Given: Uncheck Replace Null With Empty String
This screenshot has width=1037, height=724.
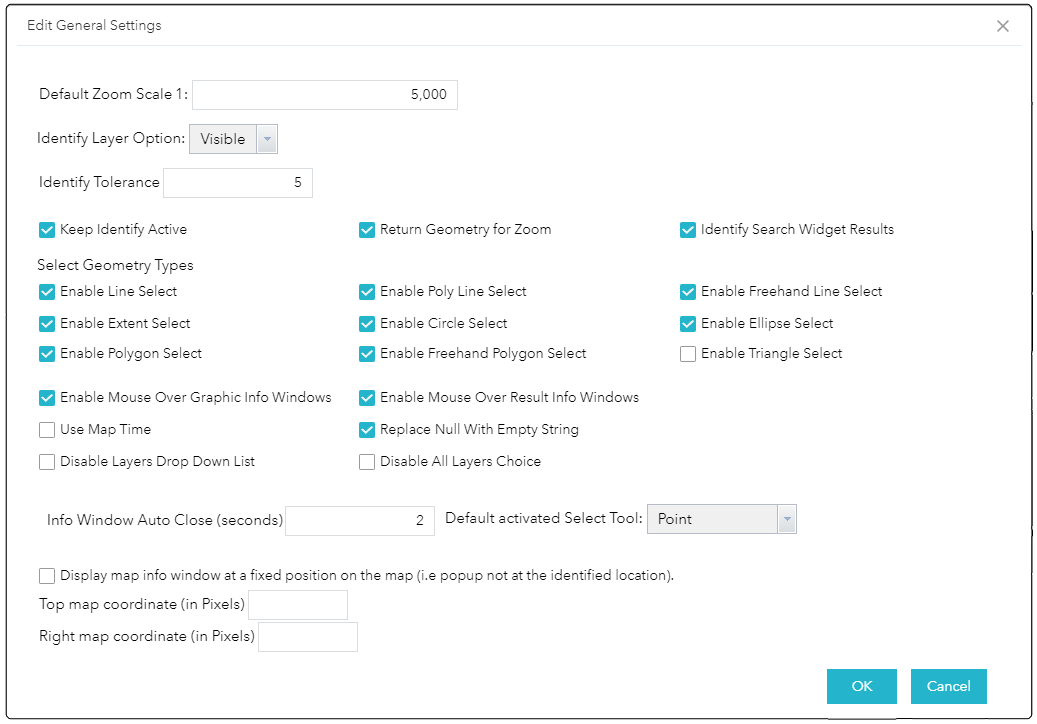Looking at the screenshot, I should coord(367,429).
